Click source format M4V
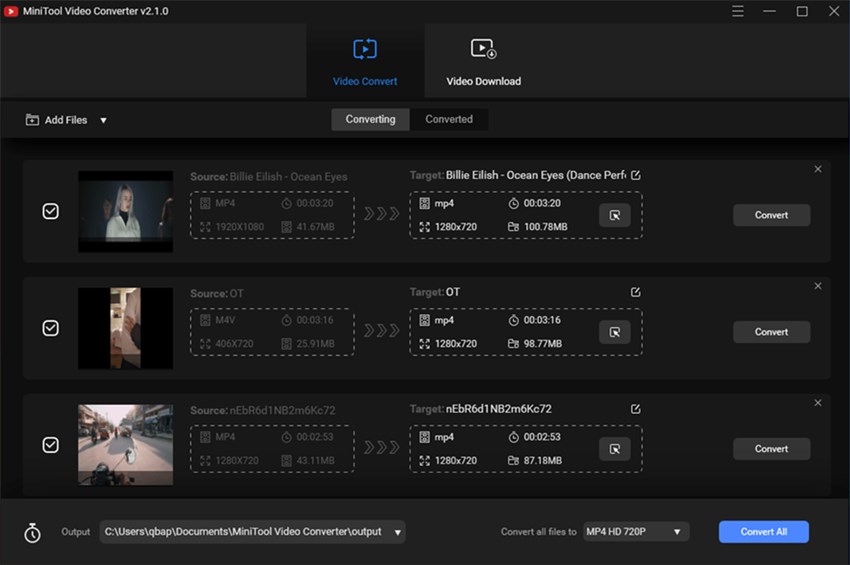 point(225,320)
